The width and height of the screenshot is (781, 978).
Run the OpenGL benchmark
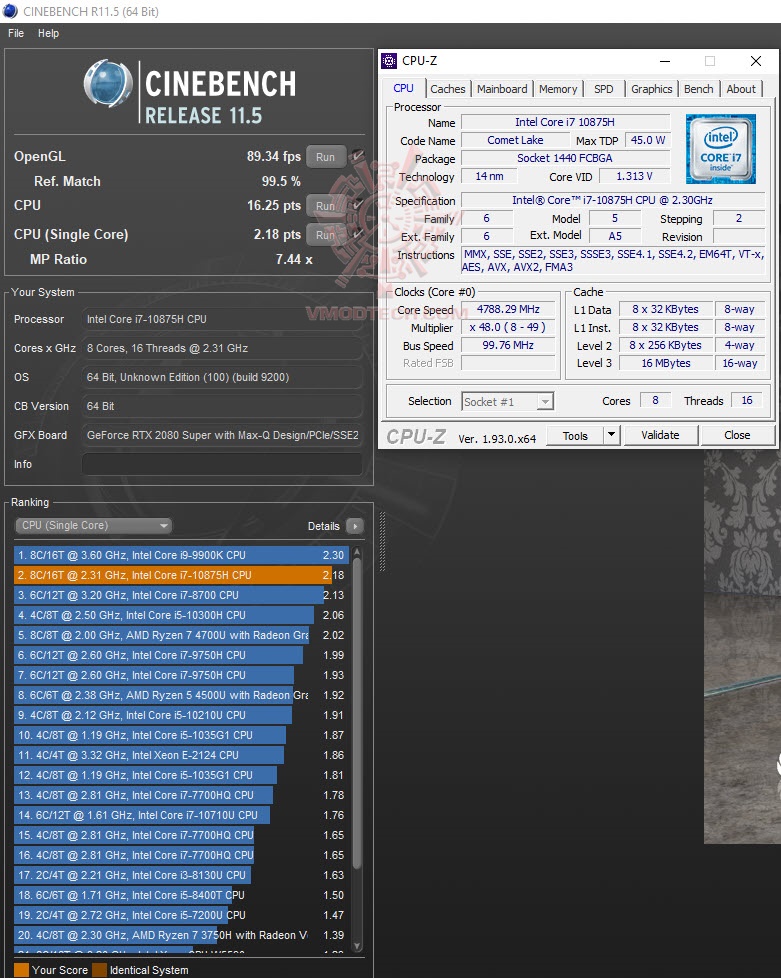point(325,157)
